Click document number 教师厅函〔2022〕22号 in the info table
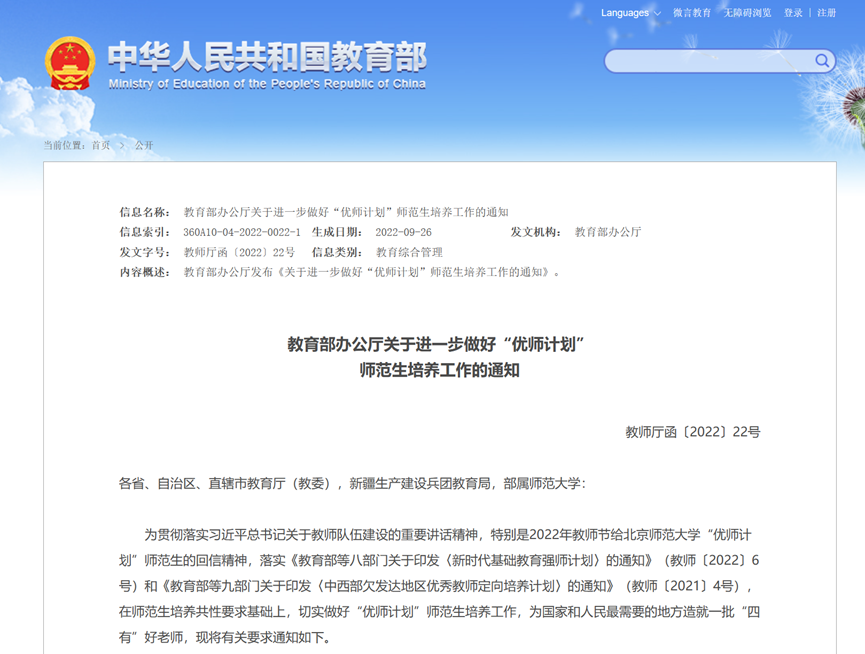The height and width of the screenshot is (654, 865). (x=239, y=253)
